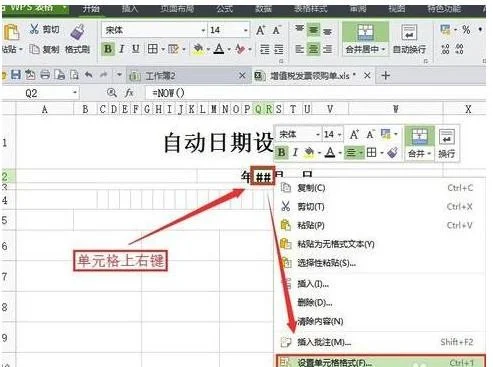The width and height of the screenshot is (493, 367).
Task: Open the mini toolbar font size 14 dropdown
Action: (x=339, y=135)
